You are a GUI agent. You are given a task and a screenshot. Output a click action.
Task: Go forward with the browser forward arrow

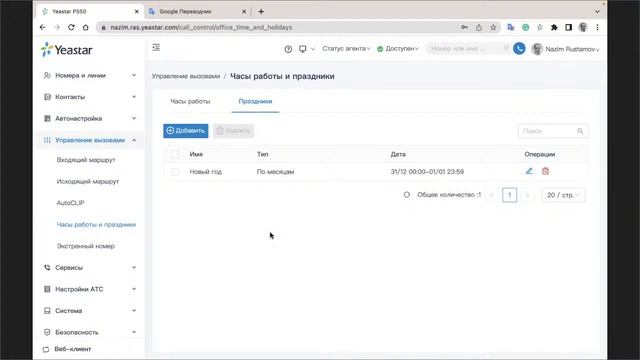coord(57,27)
